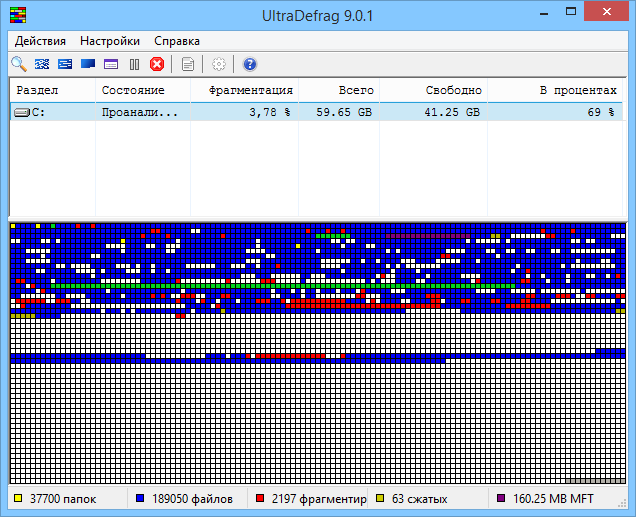Run quick optimization from the toolbar
This screenshot has width=636, height=517.
pos(65,64)
